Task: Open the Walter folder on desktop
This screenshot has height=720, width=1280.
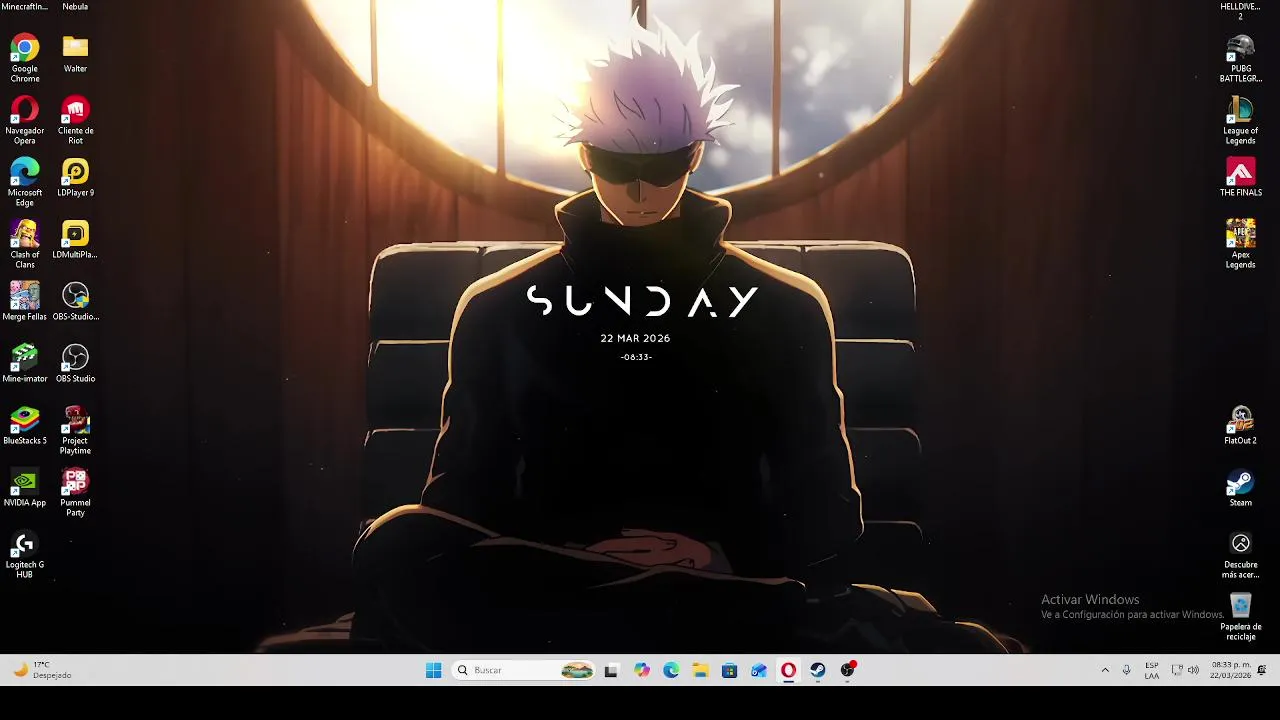Action: [75, 54]
